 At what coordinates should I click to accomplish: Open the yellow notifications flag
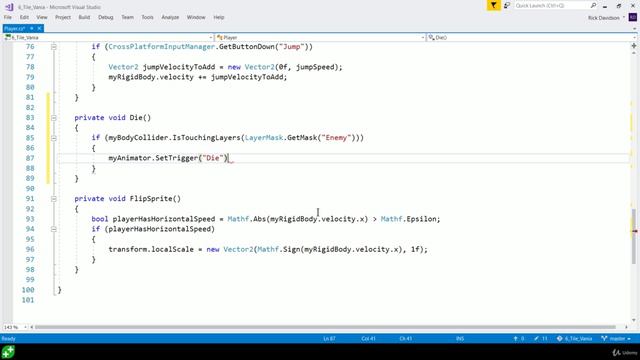493,5
